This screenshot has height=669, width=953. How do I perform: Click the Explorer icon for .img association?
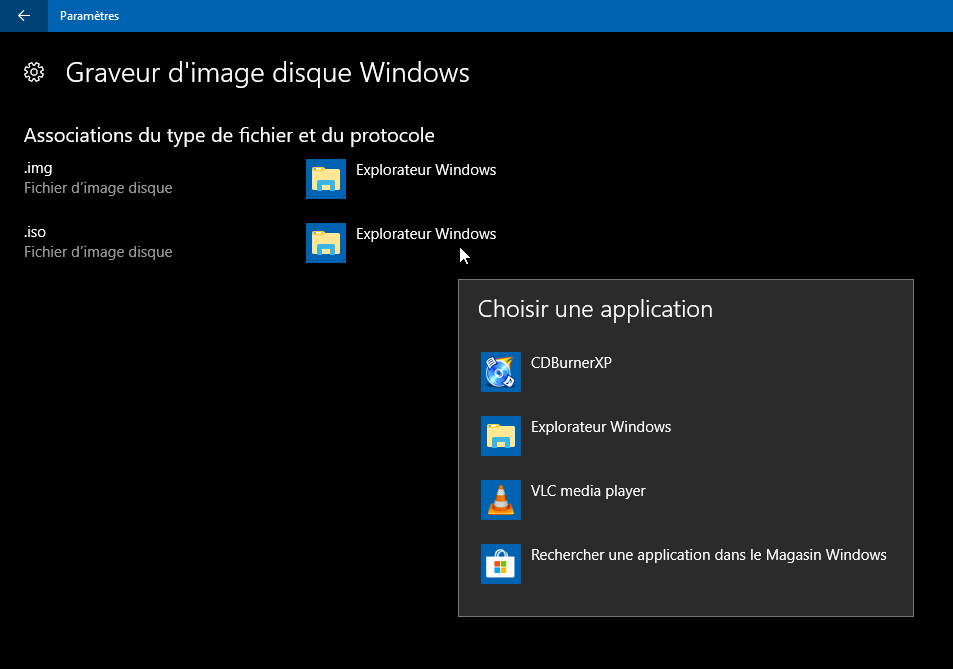pyautogui.click(x=326, y=179)
